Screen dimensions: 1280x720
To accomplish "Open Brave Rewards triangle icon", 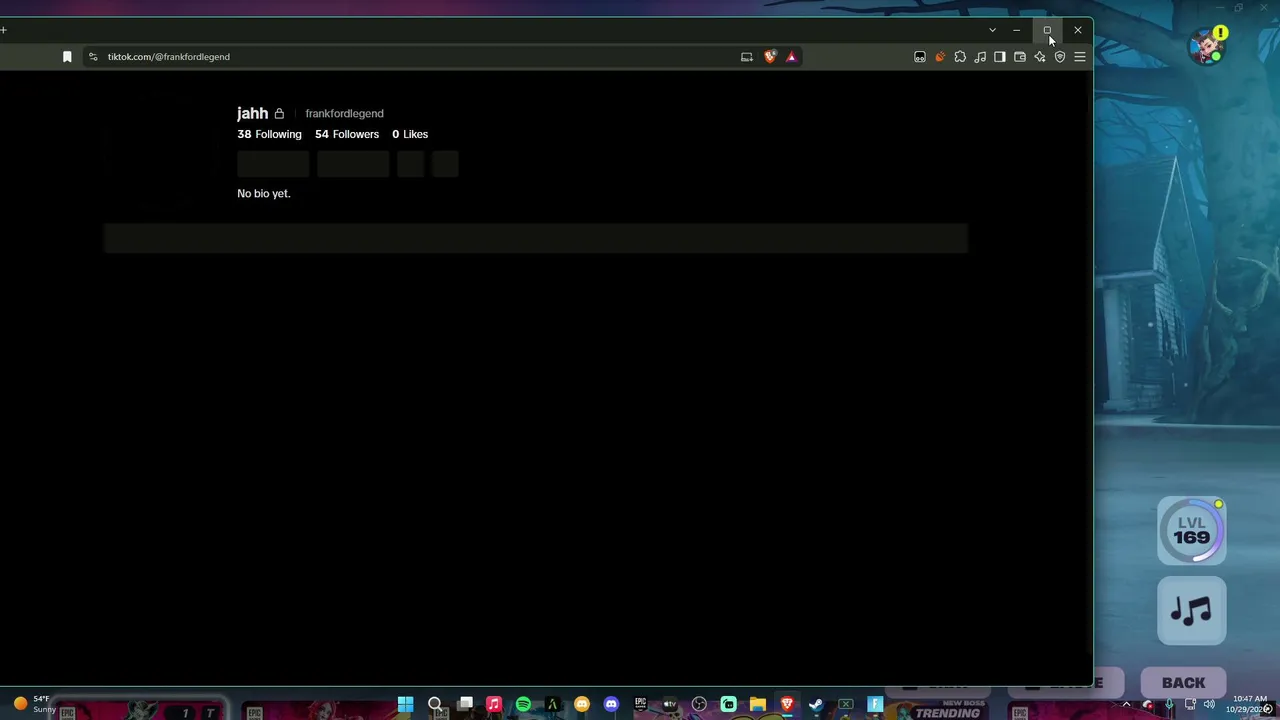I will click(x=791, y=57).
